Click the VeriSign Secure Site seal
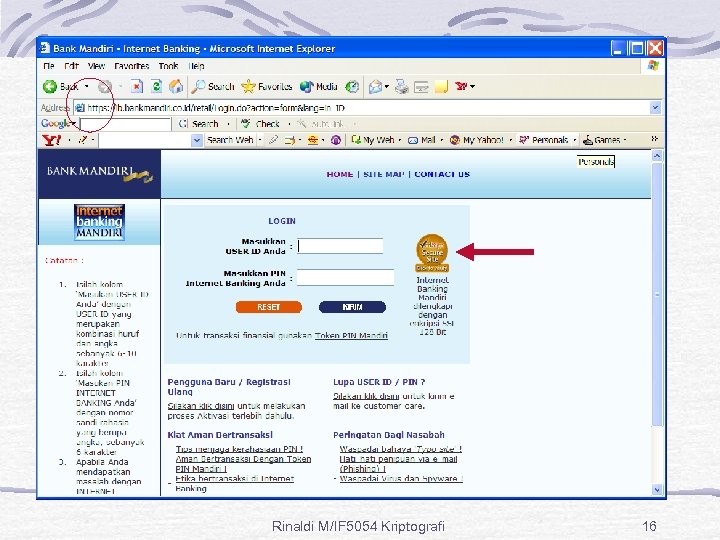720x540 pixels. pyautogui.click(x=432, y=253)
